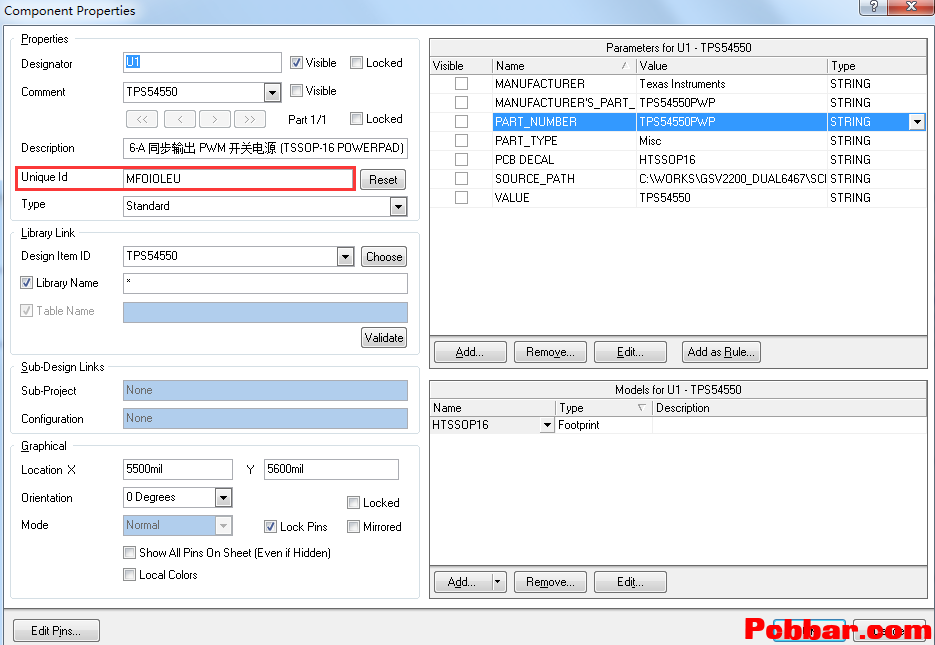Viewport: 935px width, 645px height.
Task: Toggle the Lock Pins checkbox
Action: pyautogui.click(x=270, y=526)
